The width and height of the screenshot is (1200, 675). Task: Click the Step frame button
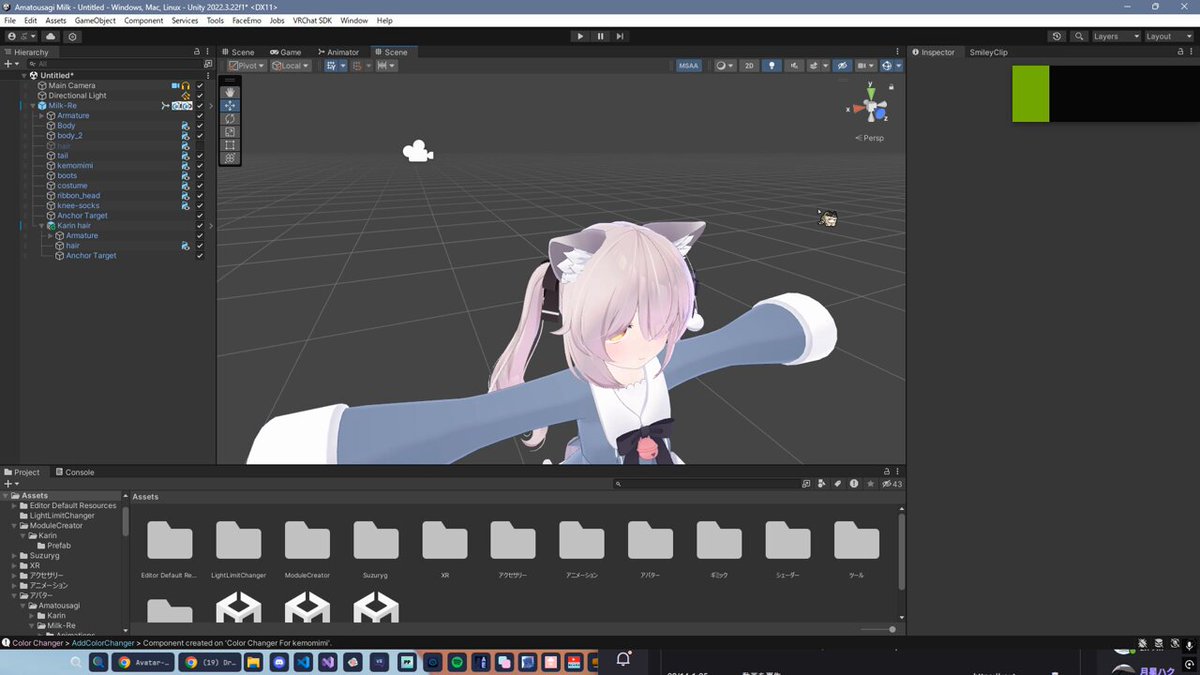point(620,36)
